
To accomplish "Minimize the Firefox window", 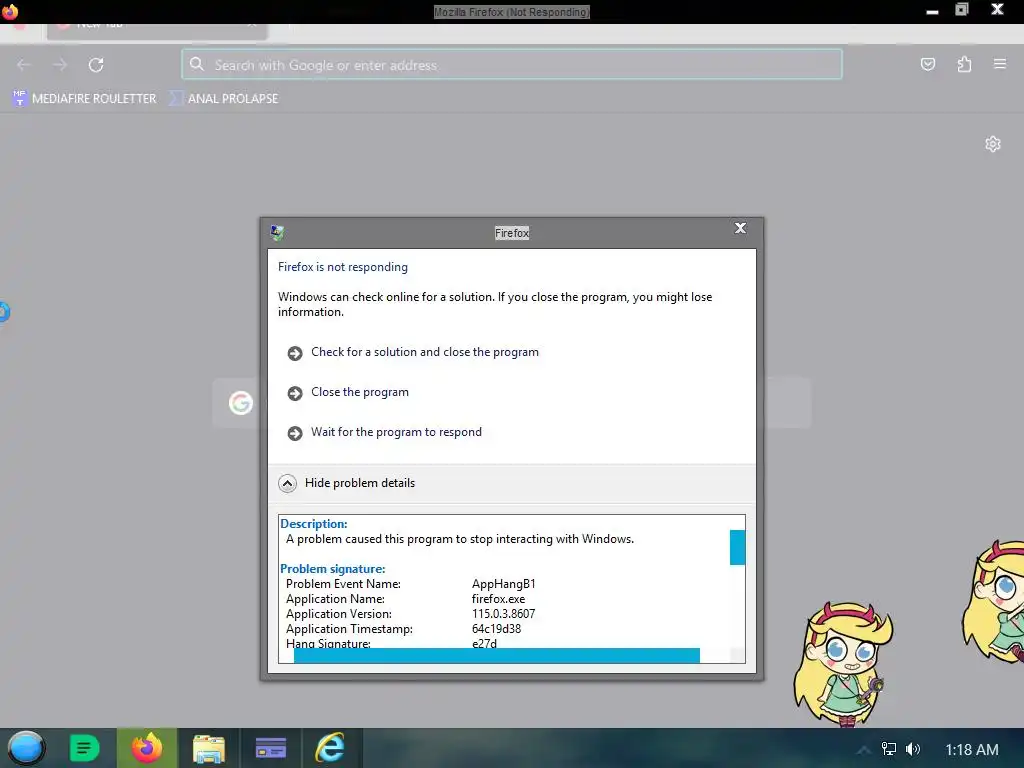I will click(933, 12).
